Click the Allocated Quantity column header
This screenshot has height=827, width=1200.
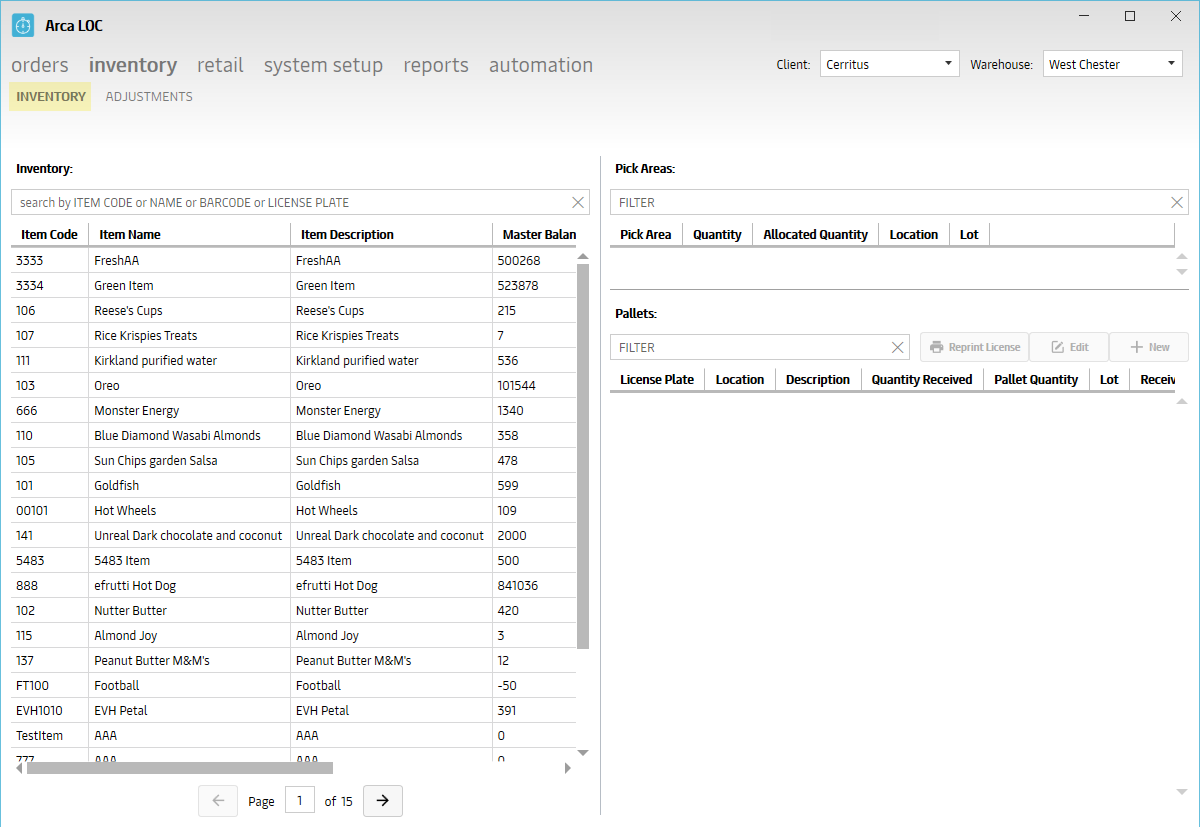815,234
